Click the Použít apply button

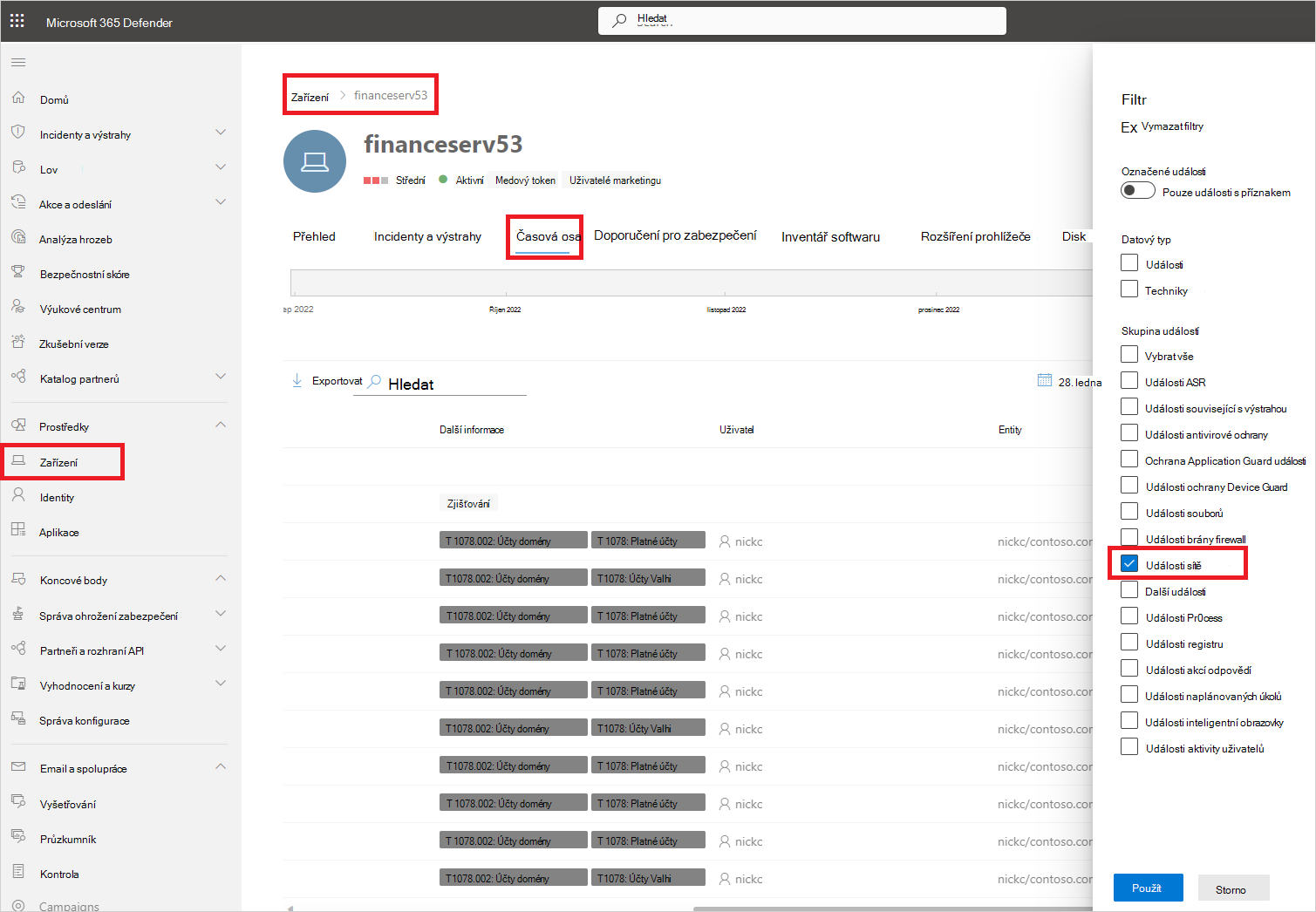1148,888
